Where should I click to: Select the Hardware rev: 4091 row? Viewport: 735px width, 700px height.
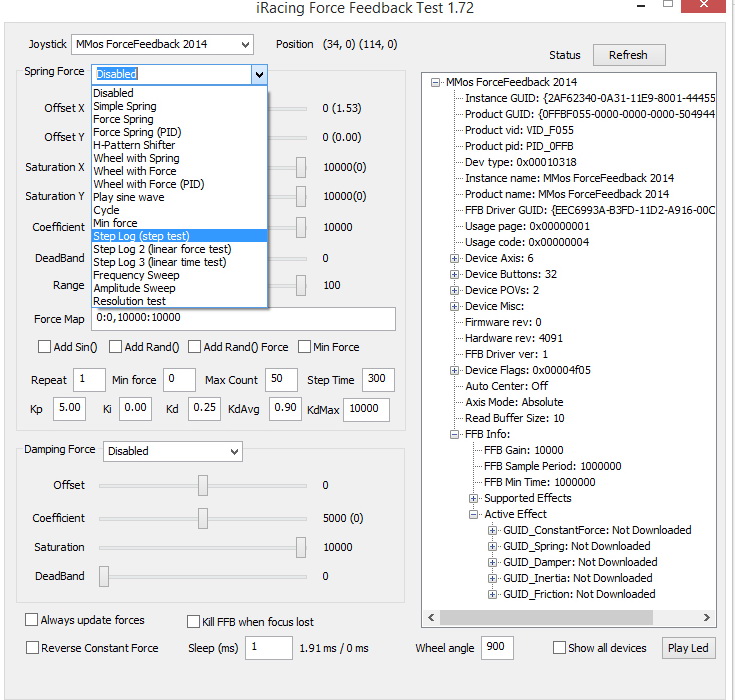(514, 339)
